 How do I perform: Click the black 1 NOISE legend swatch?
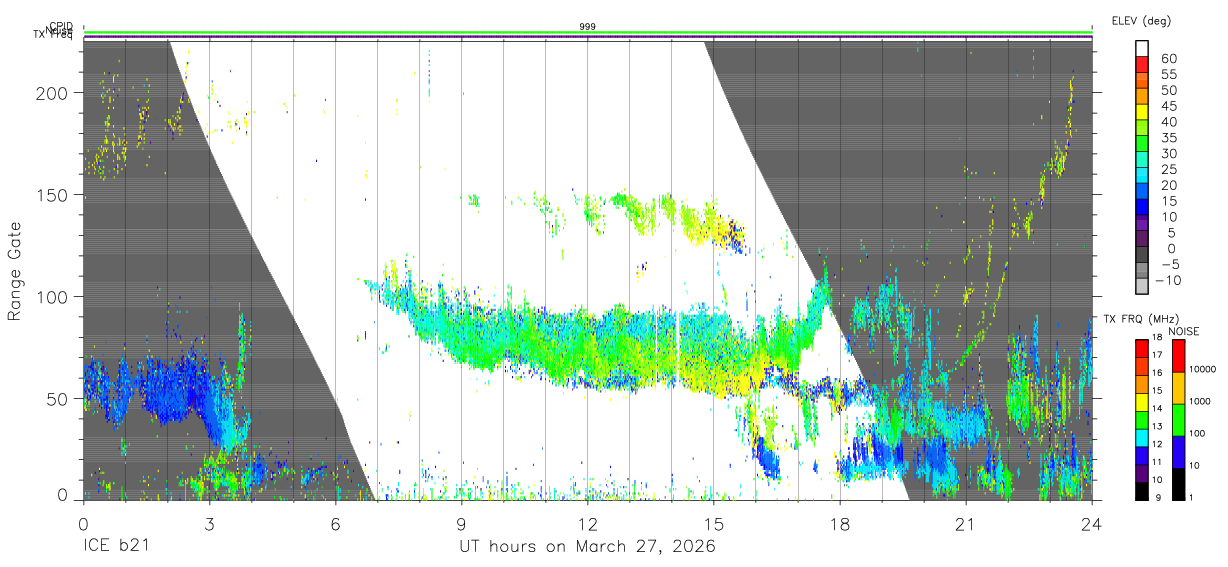point(1177,484)
